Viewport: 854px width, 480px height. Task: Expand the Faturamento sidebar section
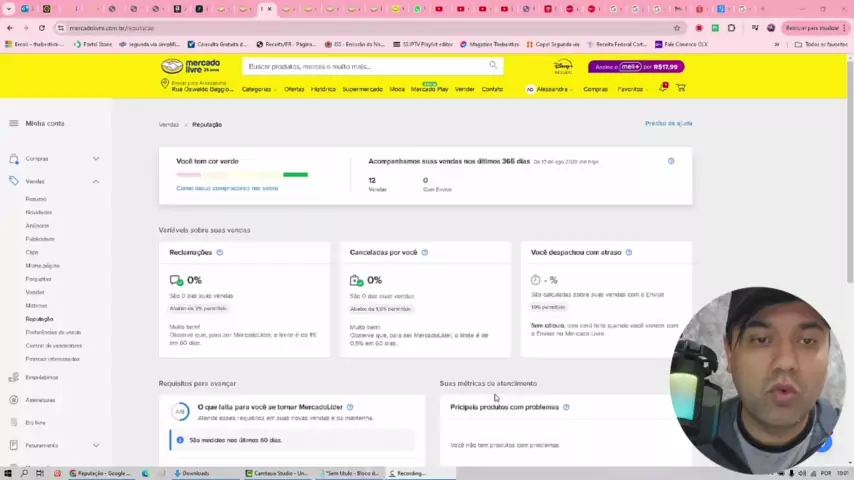[96, 445]
